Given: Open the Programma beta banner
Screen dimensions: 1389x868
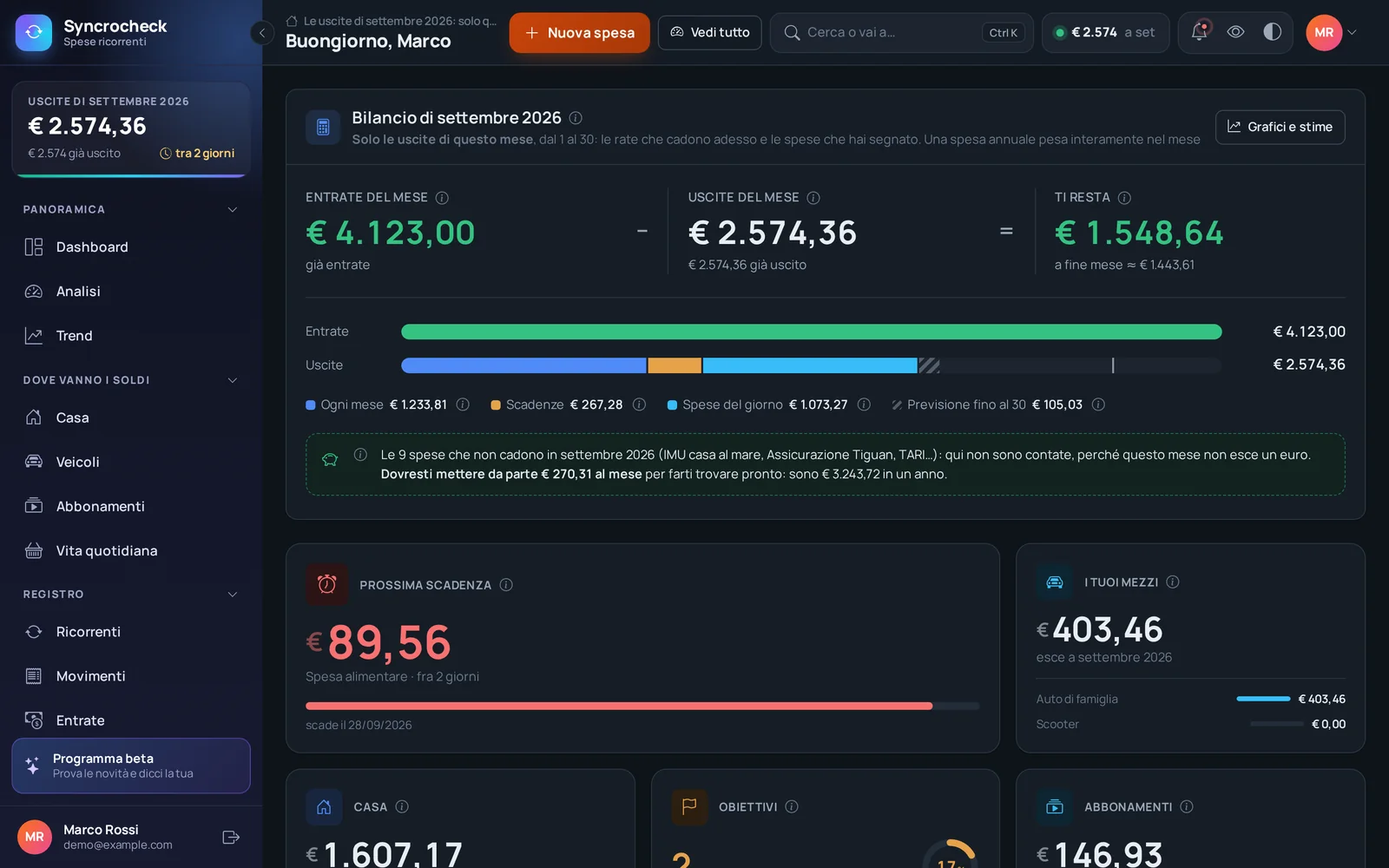Looking at the screenshot, I should click(x=131, y=766).
